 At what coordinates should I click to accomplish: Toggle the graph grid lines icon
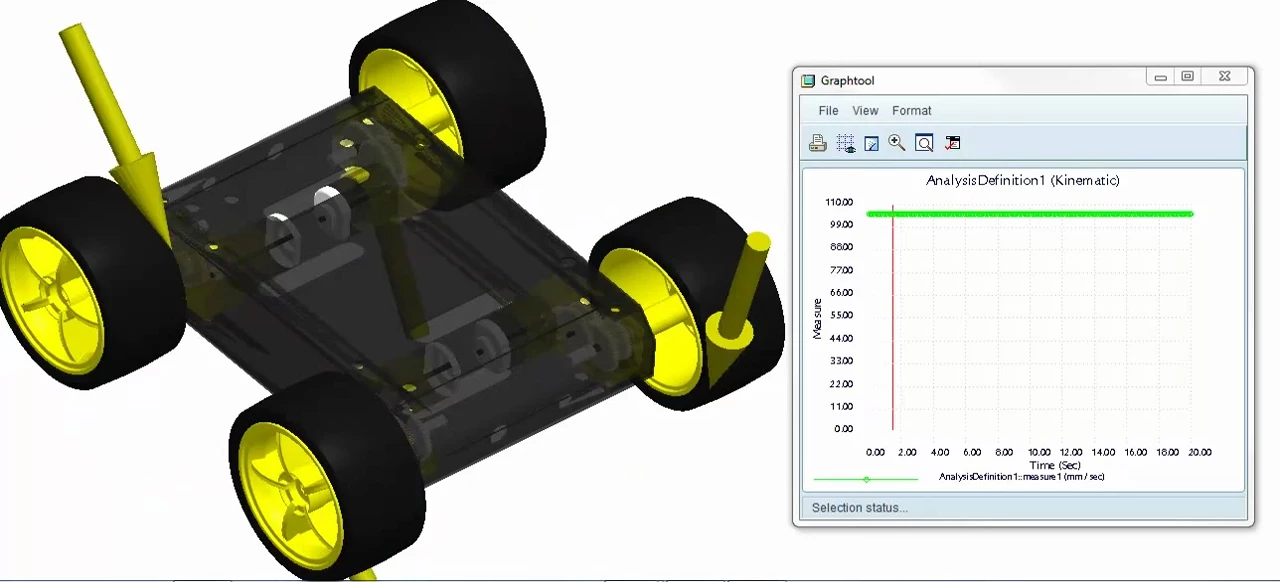click(x=846, y=143)
